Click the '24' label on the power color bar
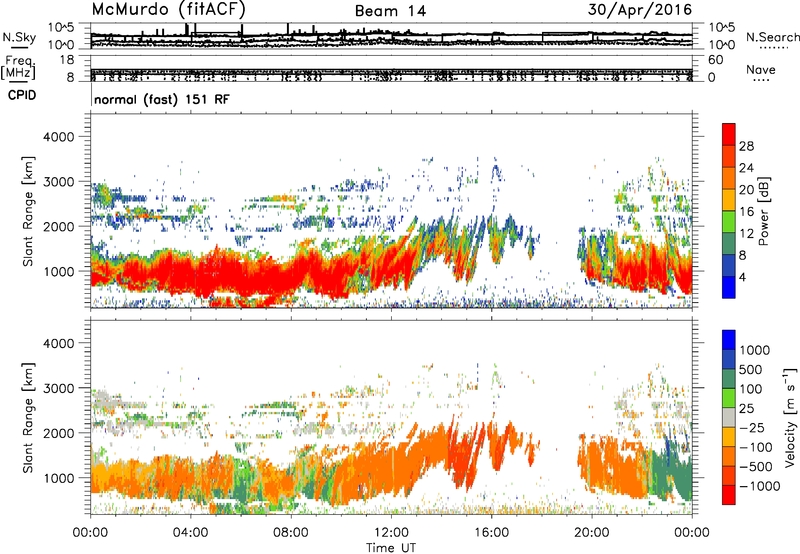This screenshot has height=554, width=800. (746, 168)
